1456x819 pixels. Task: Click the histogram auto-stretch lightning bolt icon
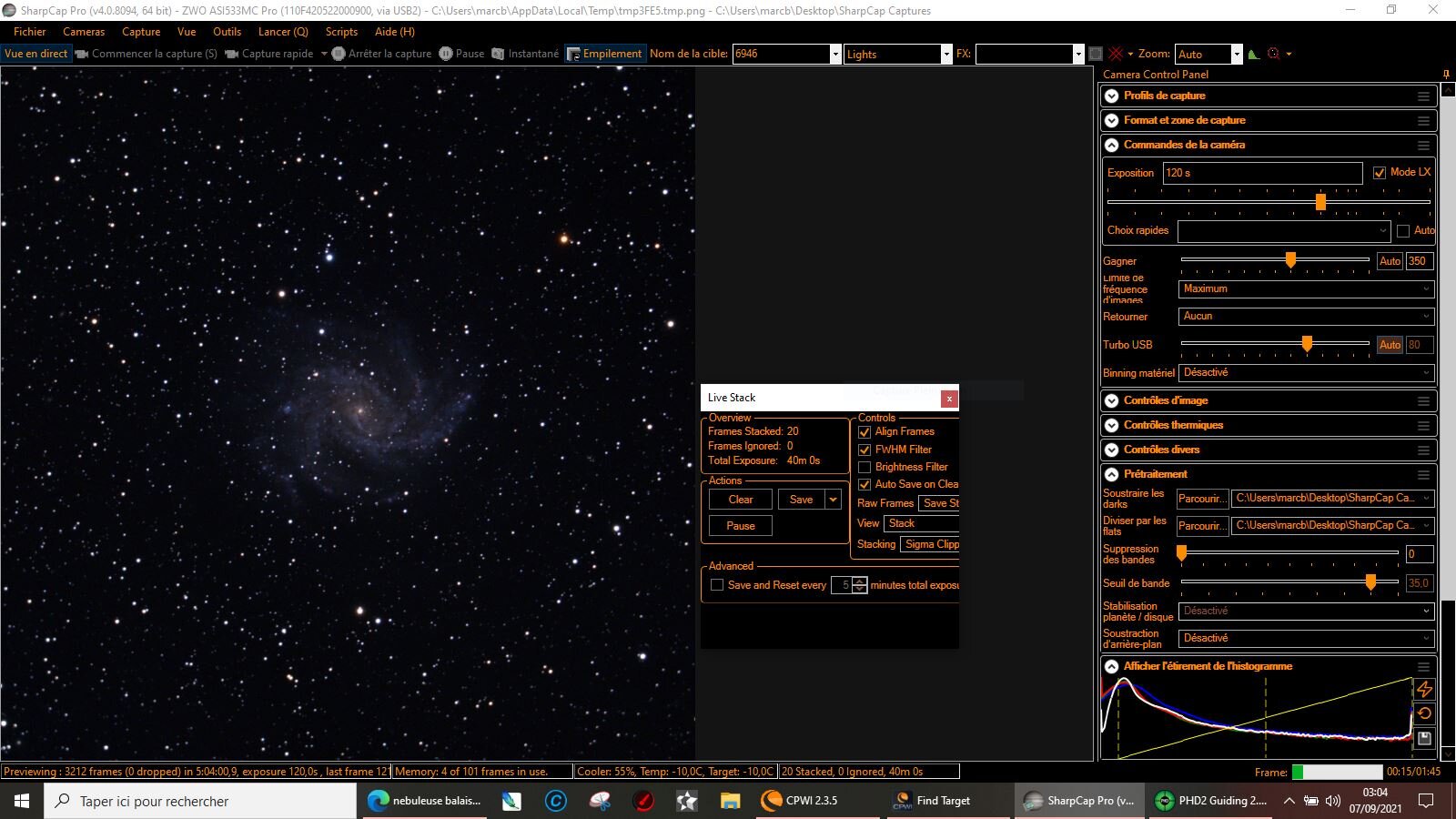[x=1425, y=689]
